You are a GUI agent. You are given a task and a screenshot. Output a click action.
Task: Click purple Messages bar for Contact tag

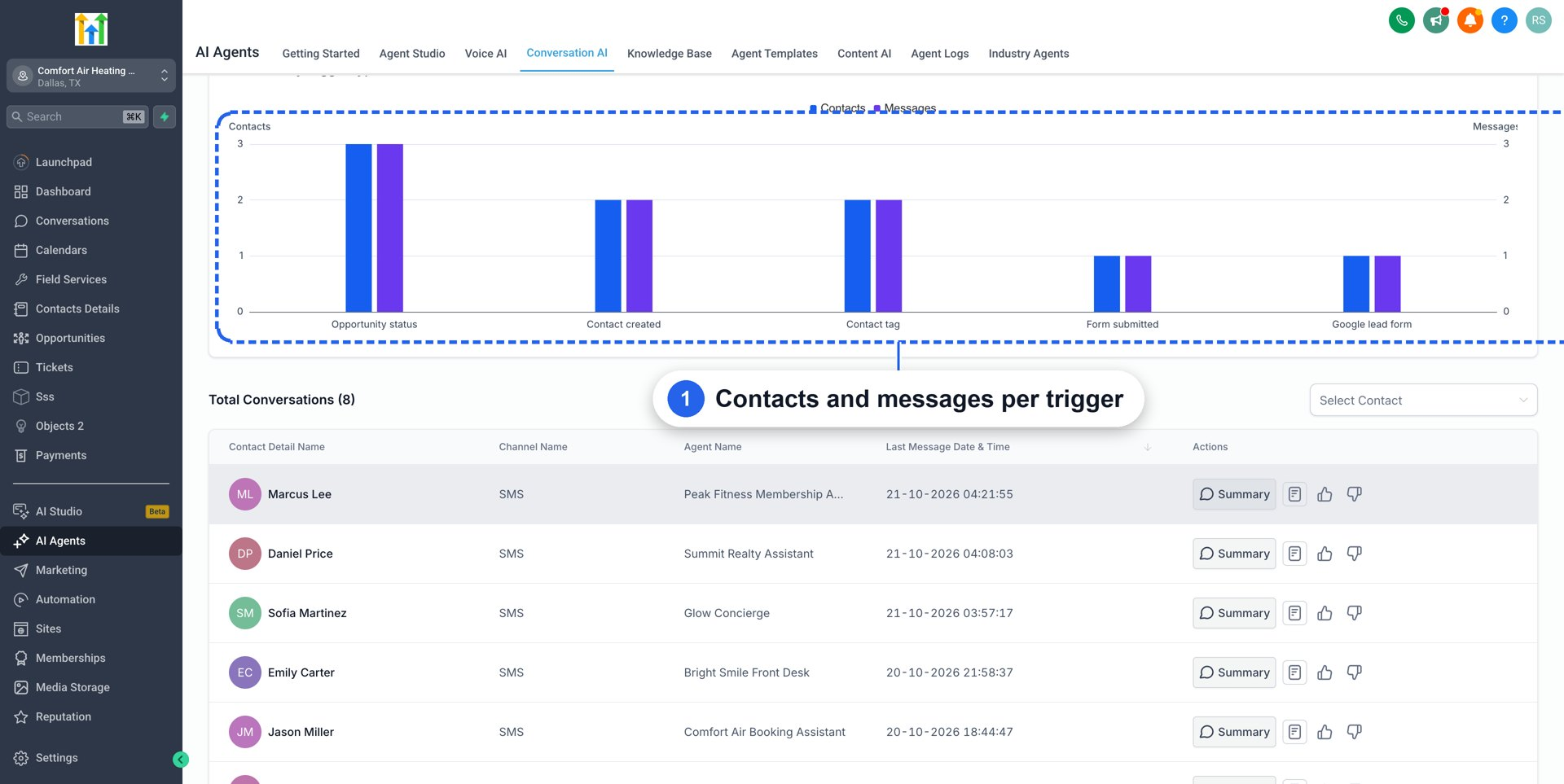889,256
